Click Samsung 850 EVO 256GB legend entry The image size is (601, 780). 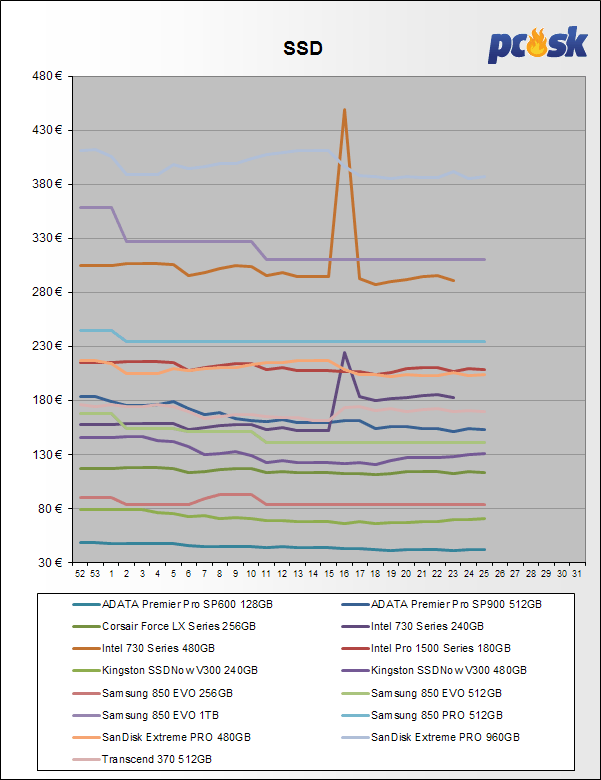tap(153, 693)
